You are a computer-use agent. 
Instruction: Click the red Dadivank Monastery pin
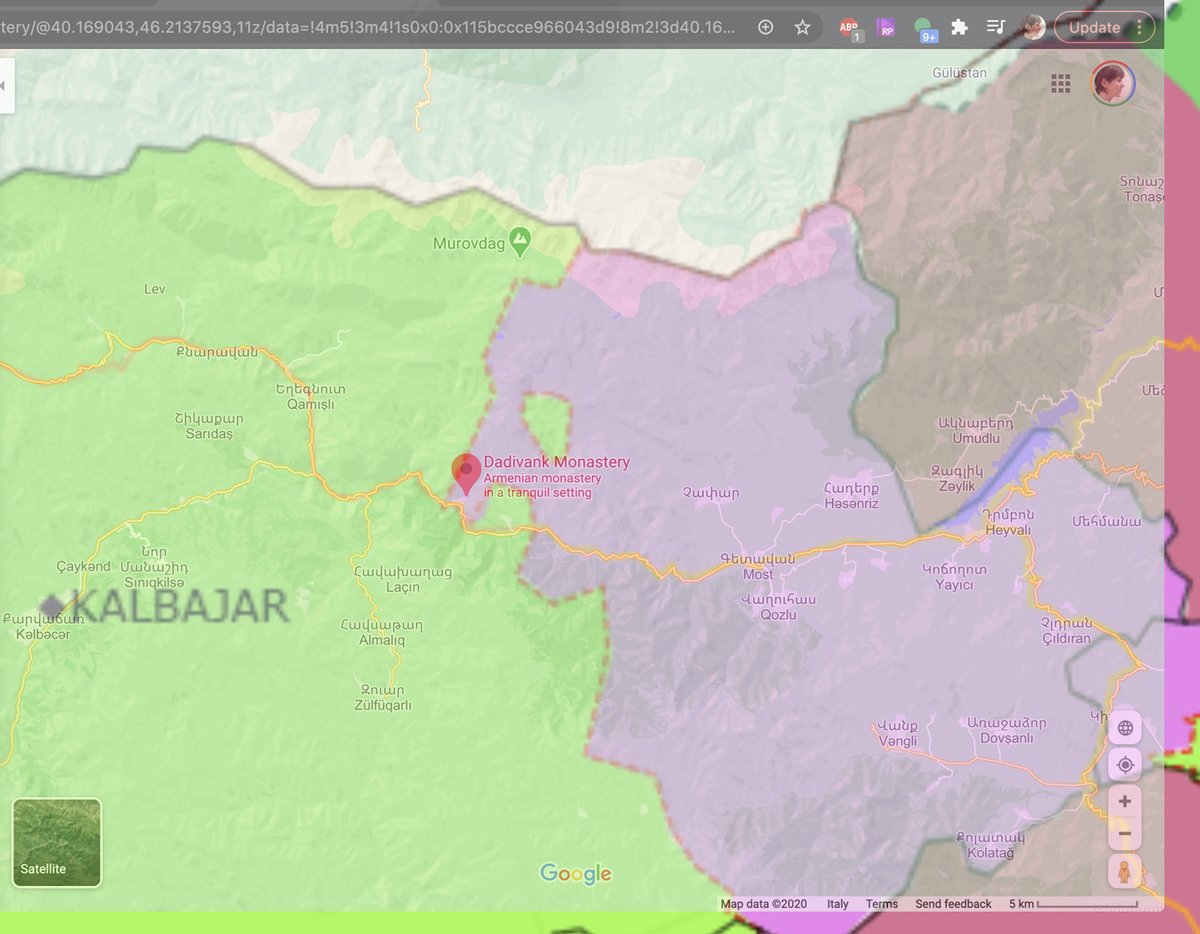coord(466,474)
